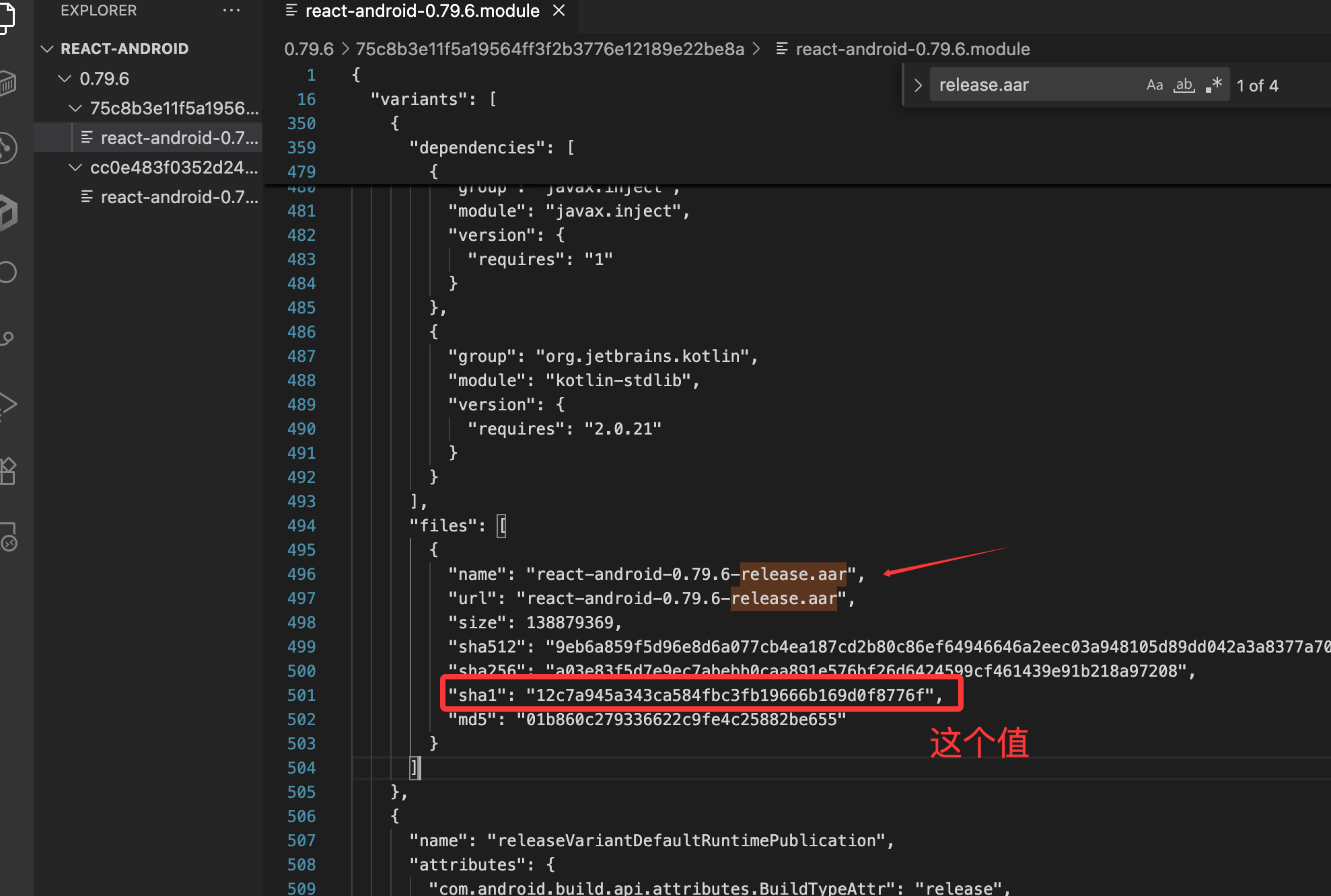Enable regex (.*) matching in the find widget
1331x896 pixels.
(x=1214, y=85)
